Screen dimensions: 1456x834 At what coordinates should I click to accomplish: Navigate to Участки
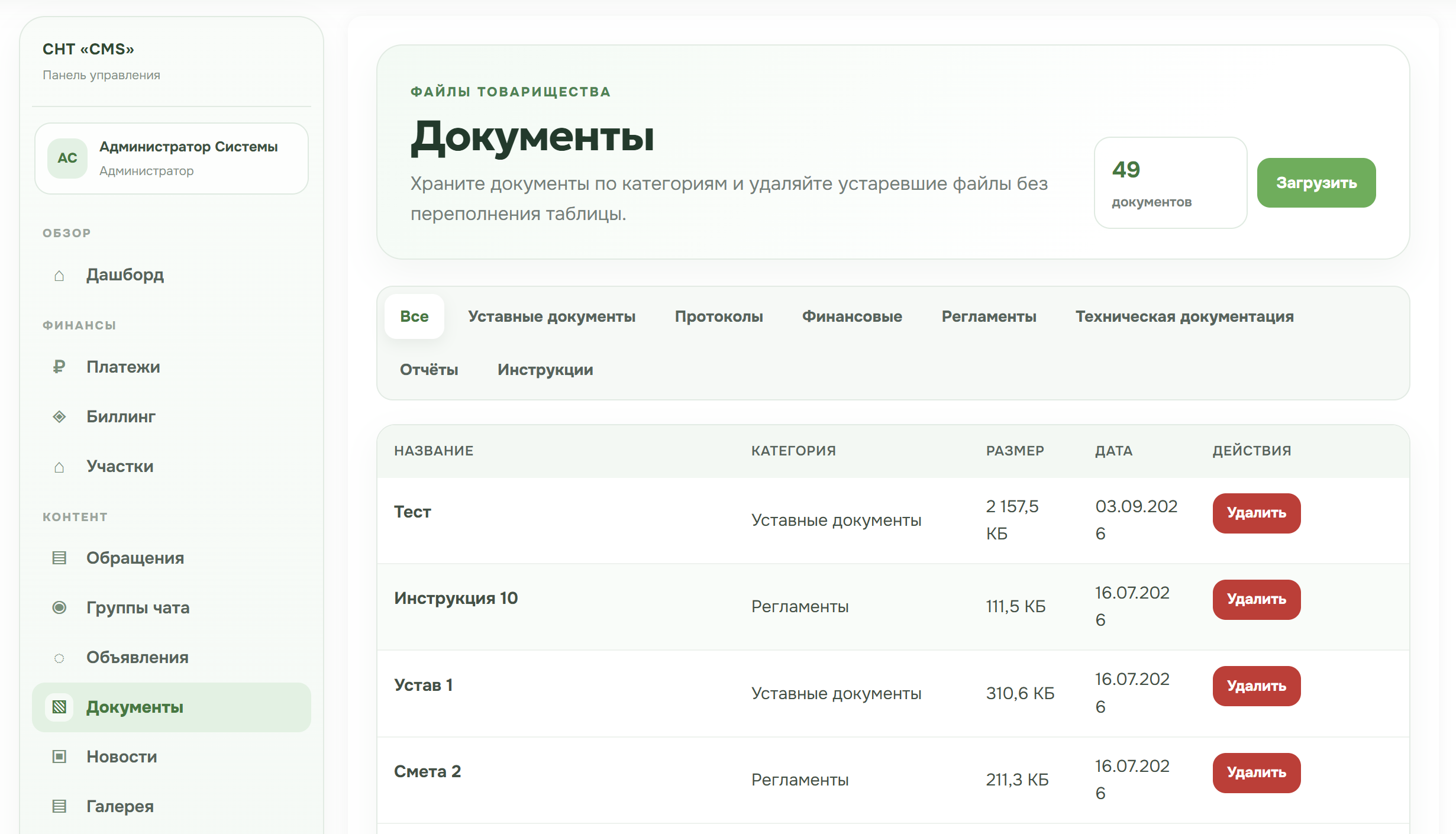pyautogui.click(x=172, y=467)
